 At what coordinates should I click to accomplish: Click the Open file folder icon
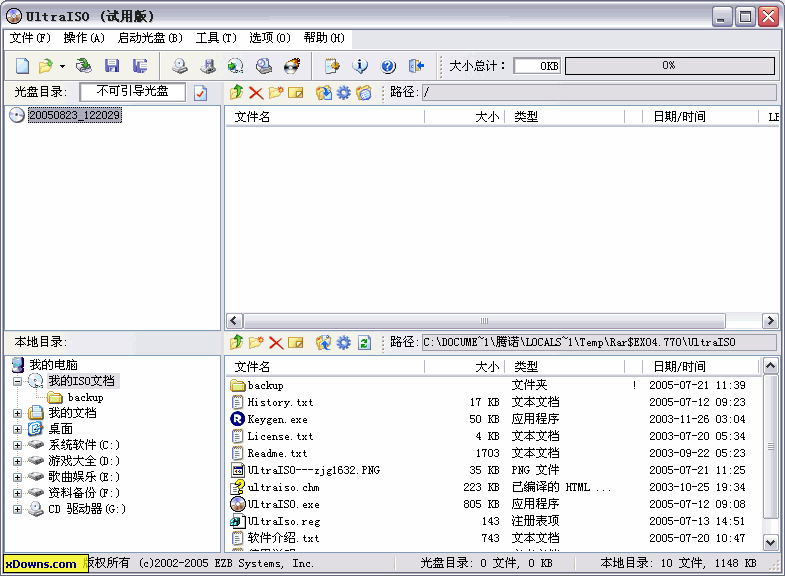46,66
